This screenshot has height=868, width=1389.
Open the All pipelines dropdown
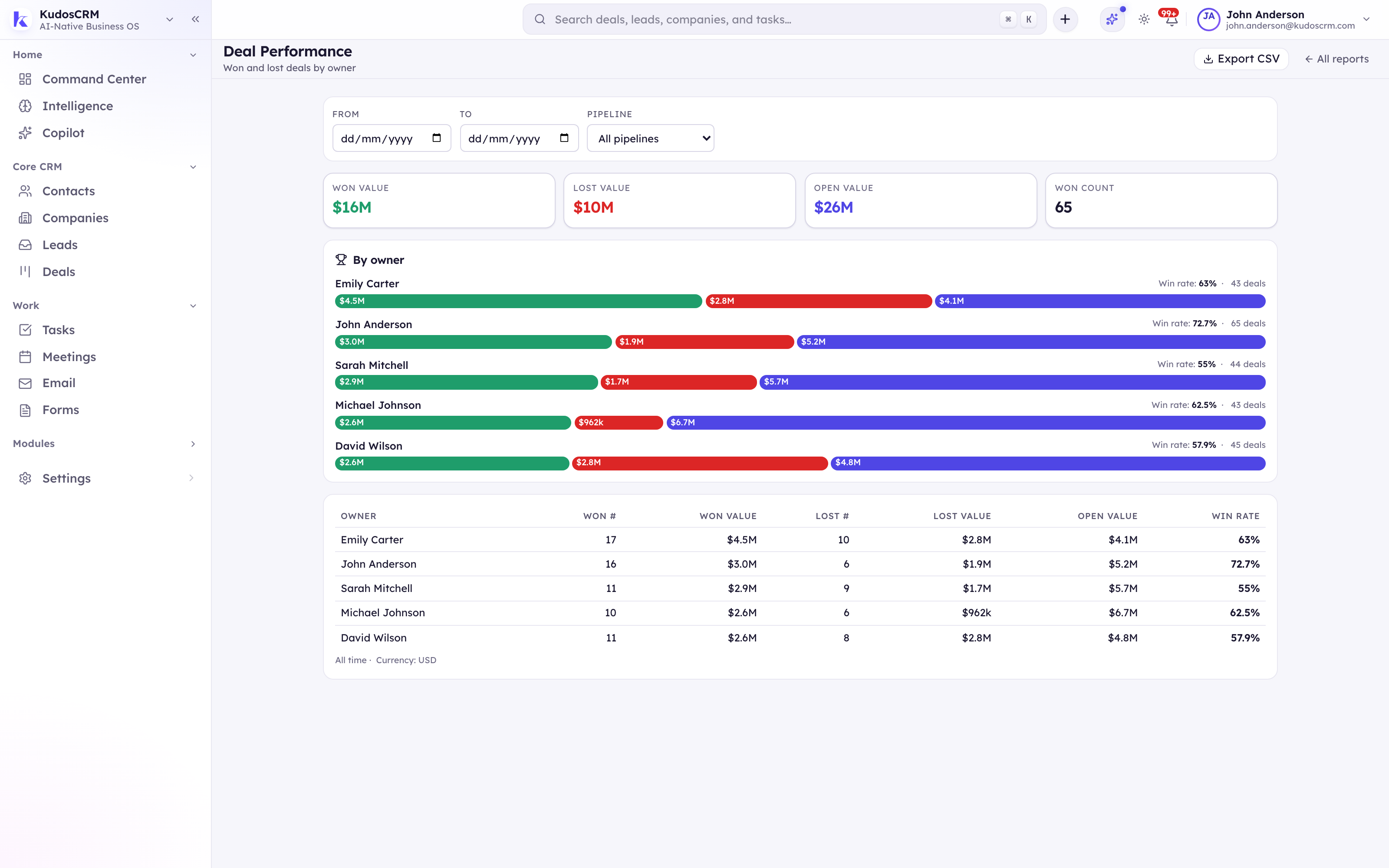pyautogui.click(x=650, y=138)
